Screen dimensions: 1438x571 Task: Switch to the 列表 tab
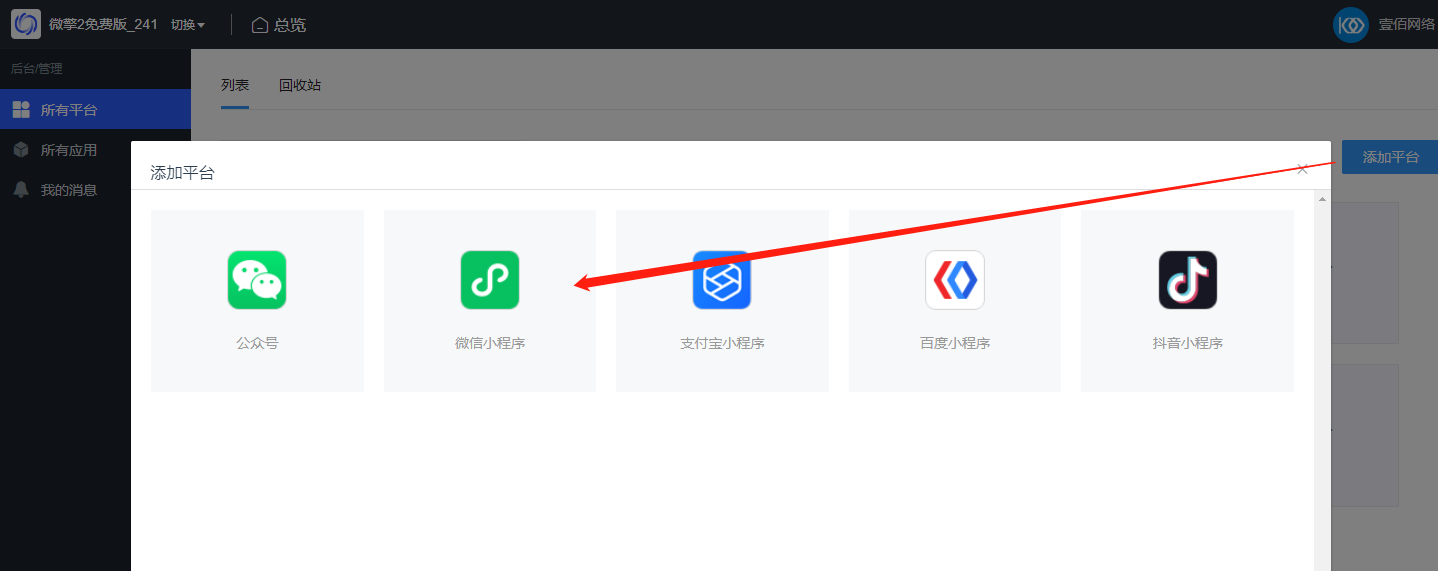click(235, 86)
